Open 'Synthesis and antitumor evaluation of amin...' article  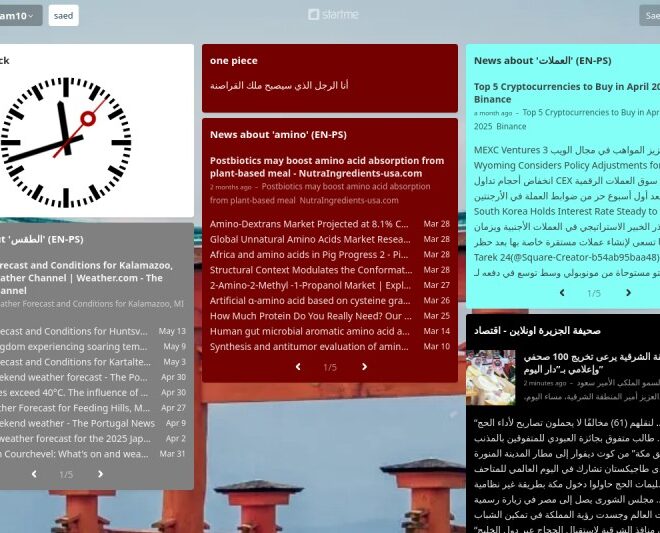click(309, 346)
